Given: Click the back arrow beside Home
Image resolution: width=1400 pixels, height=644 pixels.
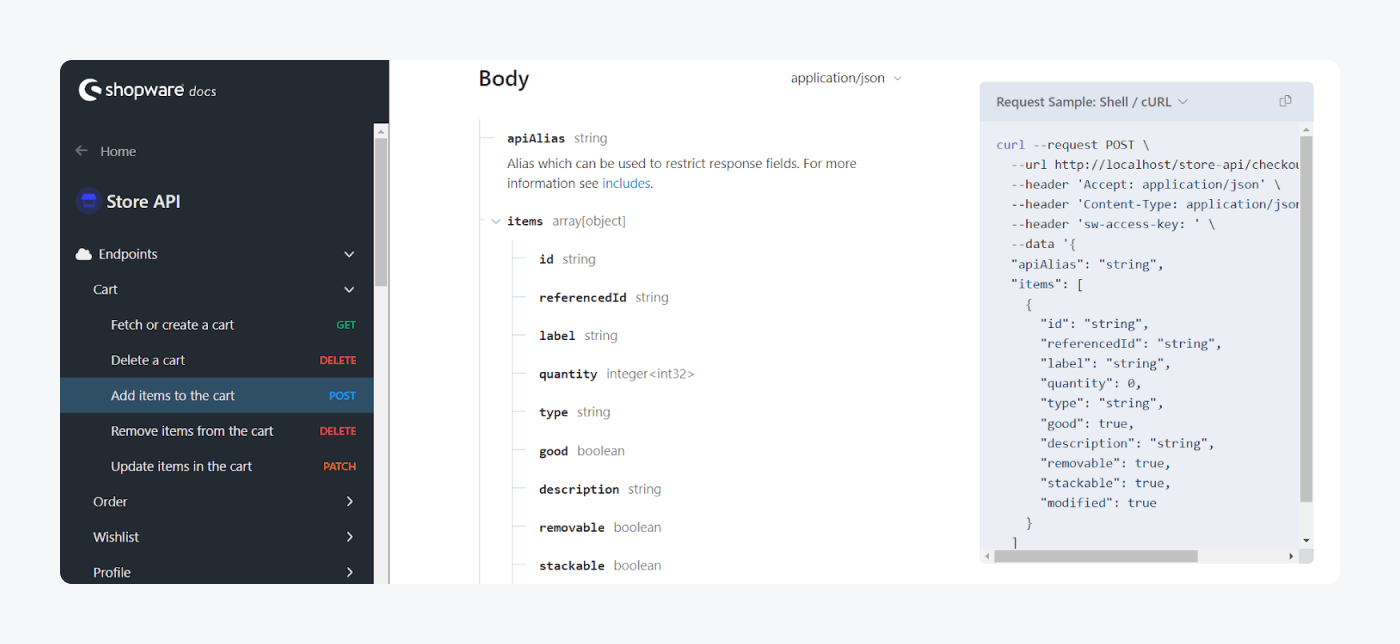Looking at the screenshot, I should tap(79, 150).
